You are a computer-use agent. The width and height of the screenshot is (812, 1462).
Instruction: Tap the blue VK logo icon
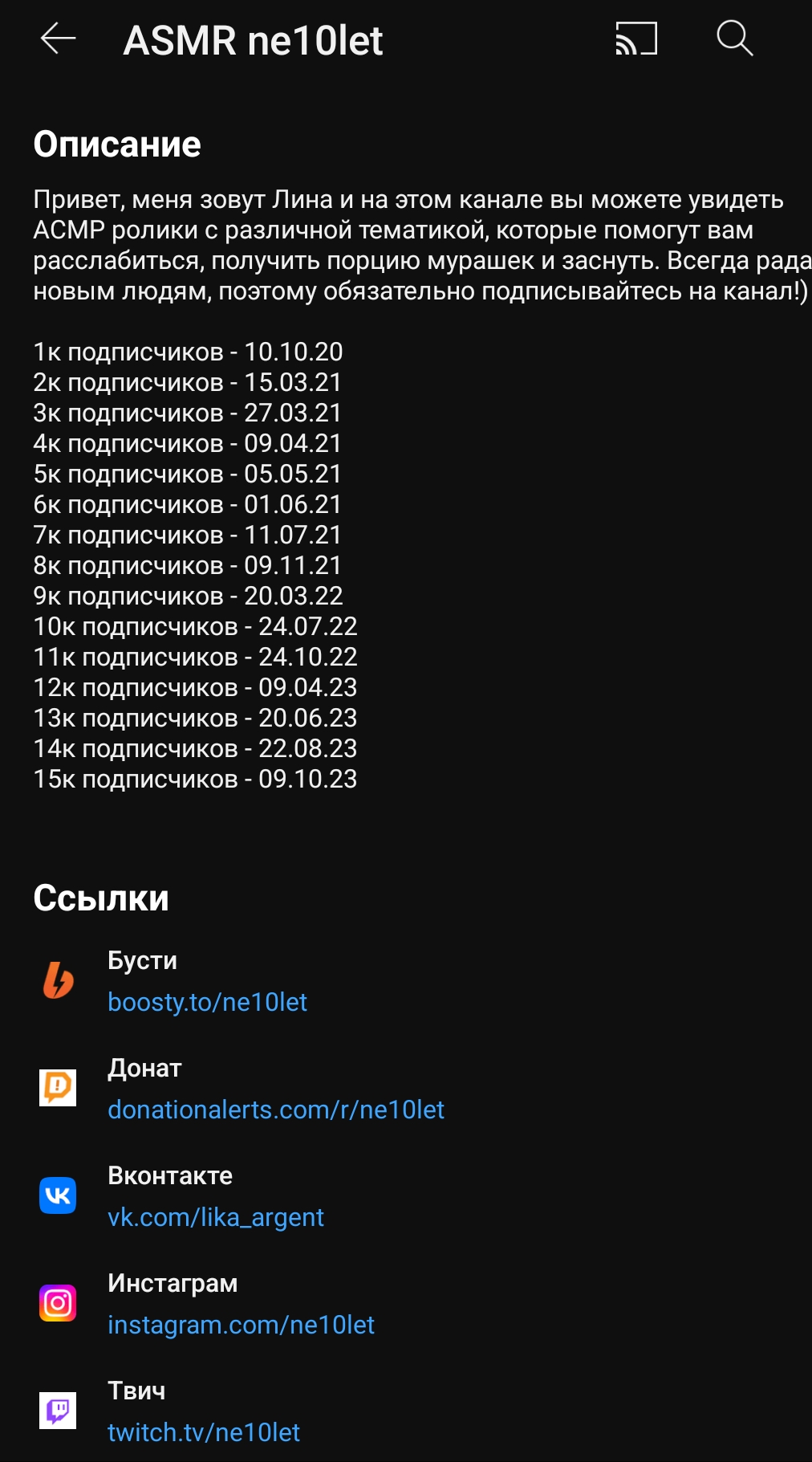(x=58, y=1195)
